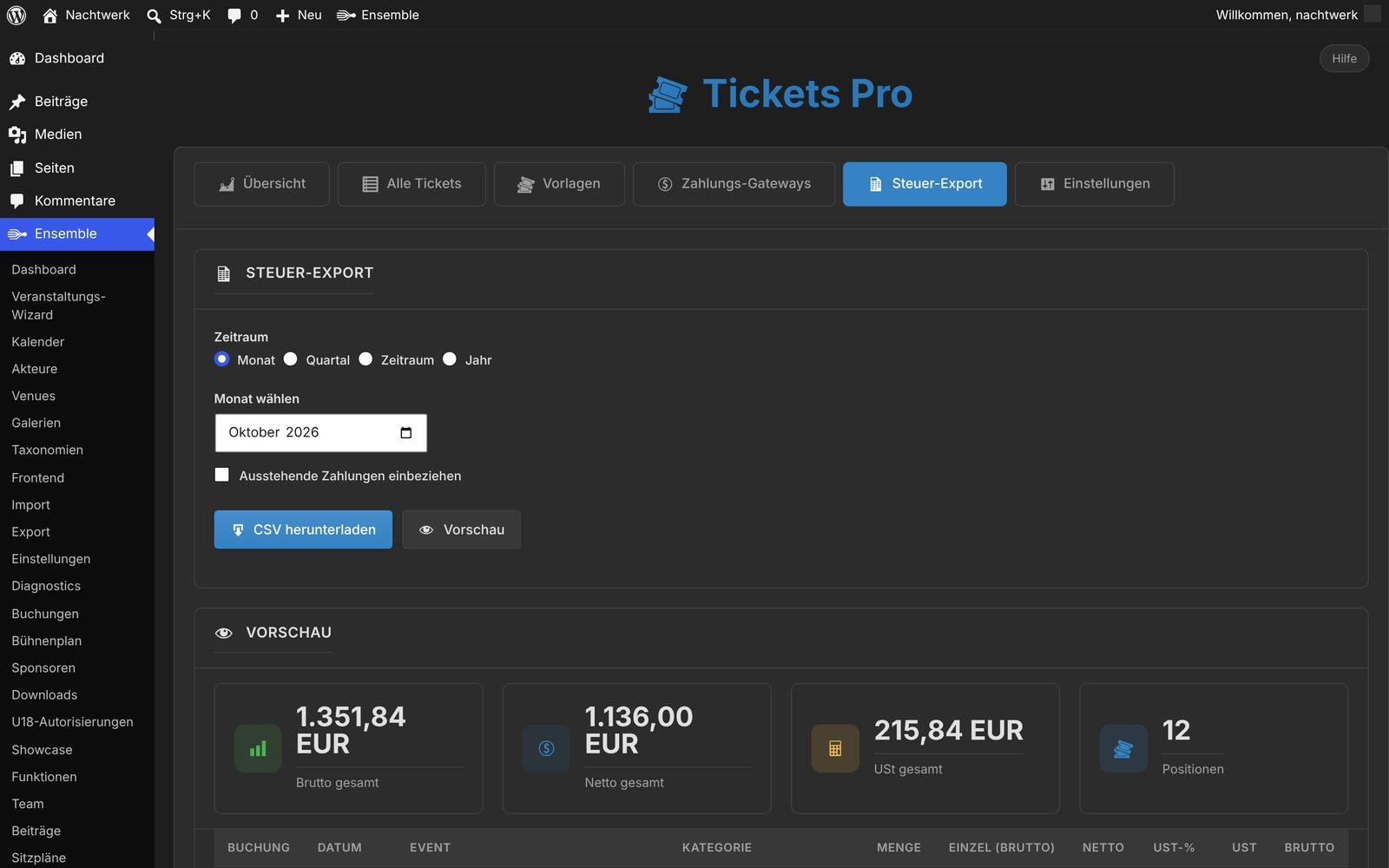Select the Monat radio option
The height and width of the screenshot is (868, 1389).
point(222,358)
